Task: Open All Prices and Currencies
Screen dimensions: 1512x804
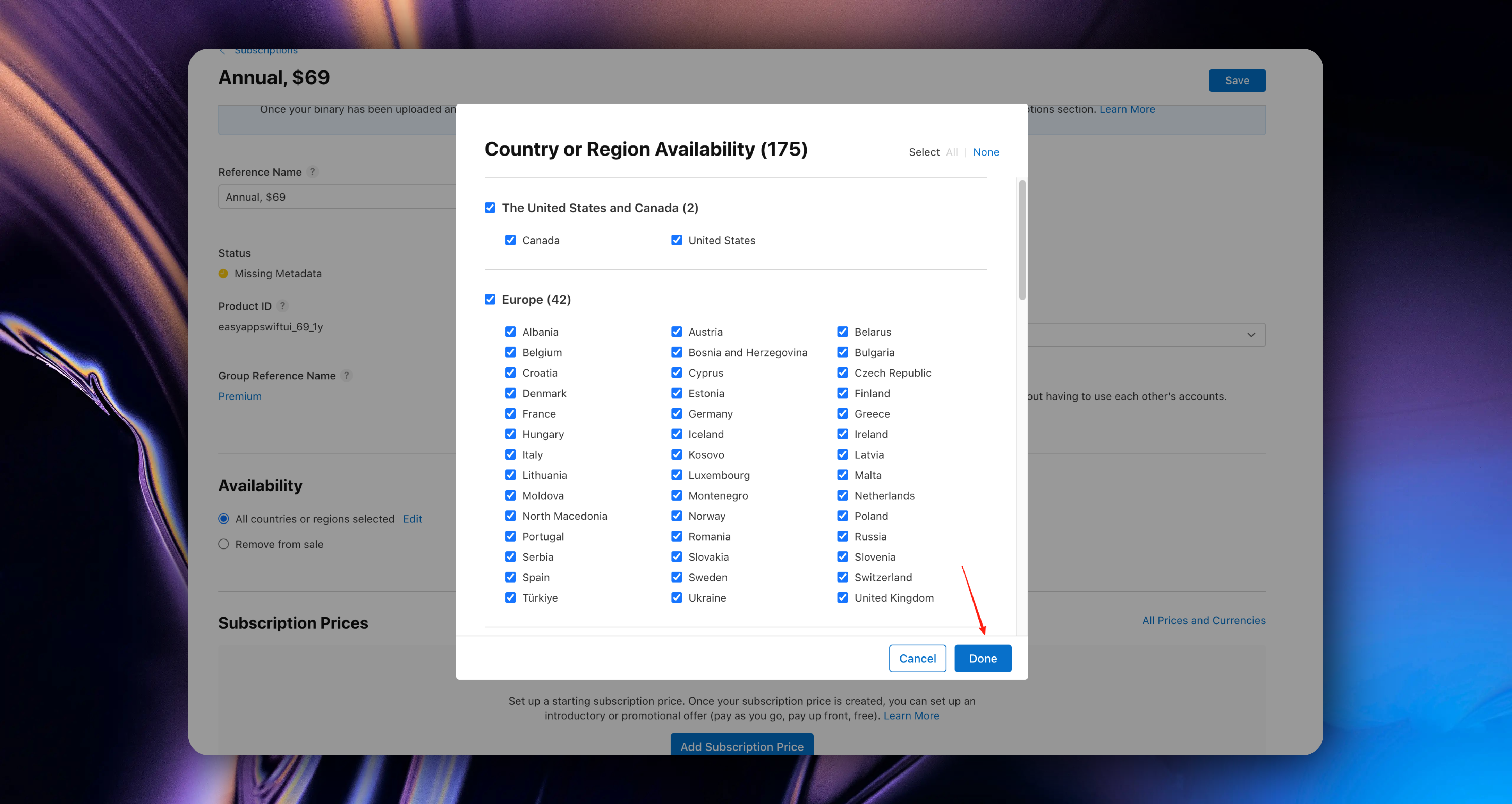Action: [1204, 620]
